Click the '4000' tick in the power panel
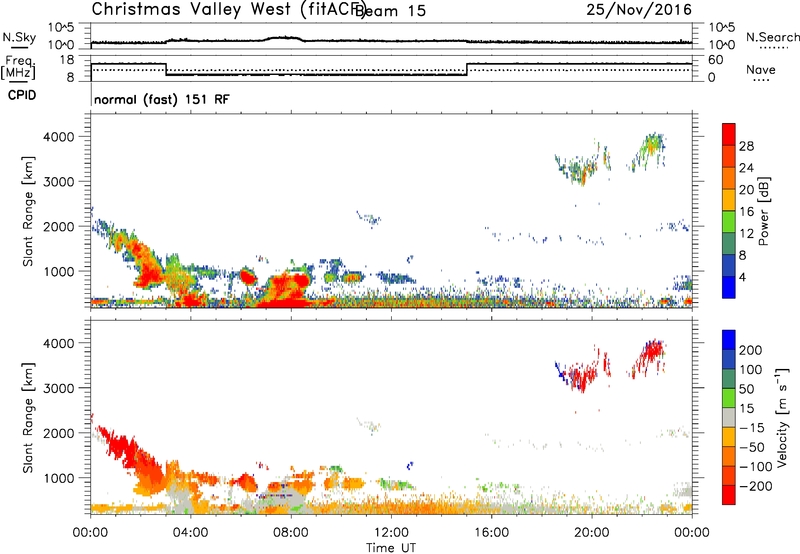Image resolution: width=800 pixels, height=554 pixels. click(x=59, y=137)
